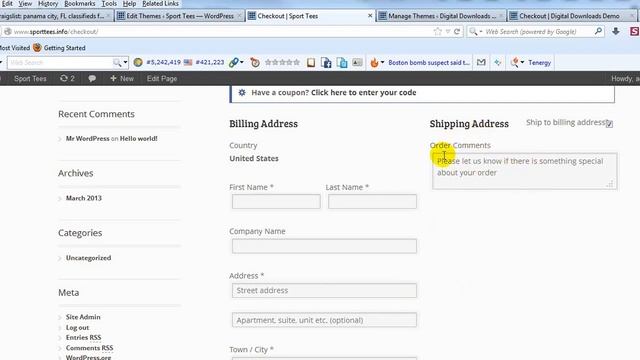640x360 pixels.
Task: Switch to Checkout Digital Downloads Demo tab
Action: 572,16
